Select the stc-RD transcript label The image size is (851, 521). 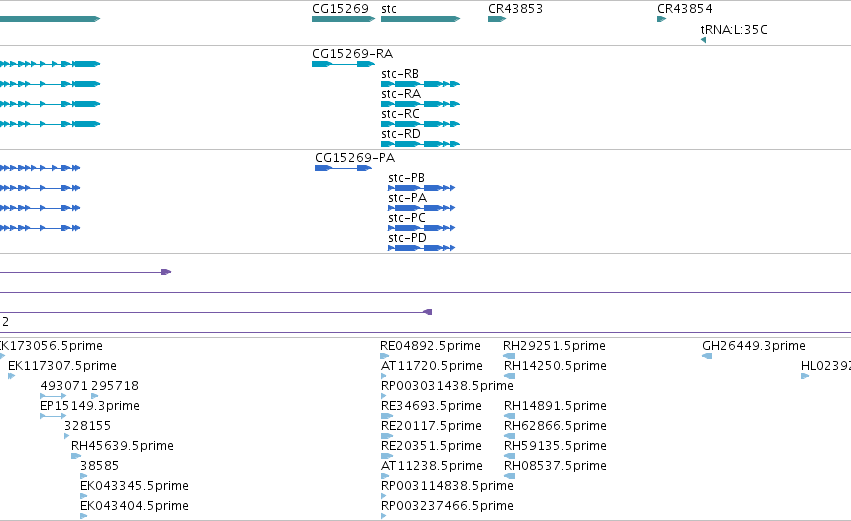(x=401, y=134)
